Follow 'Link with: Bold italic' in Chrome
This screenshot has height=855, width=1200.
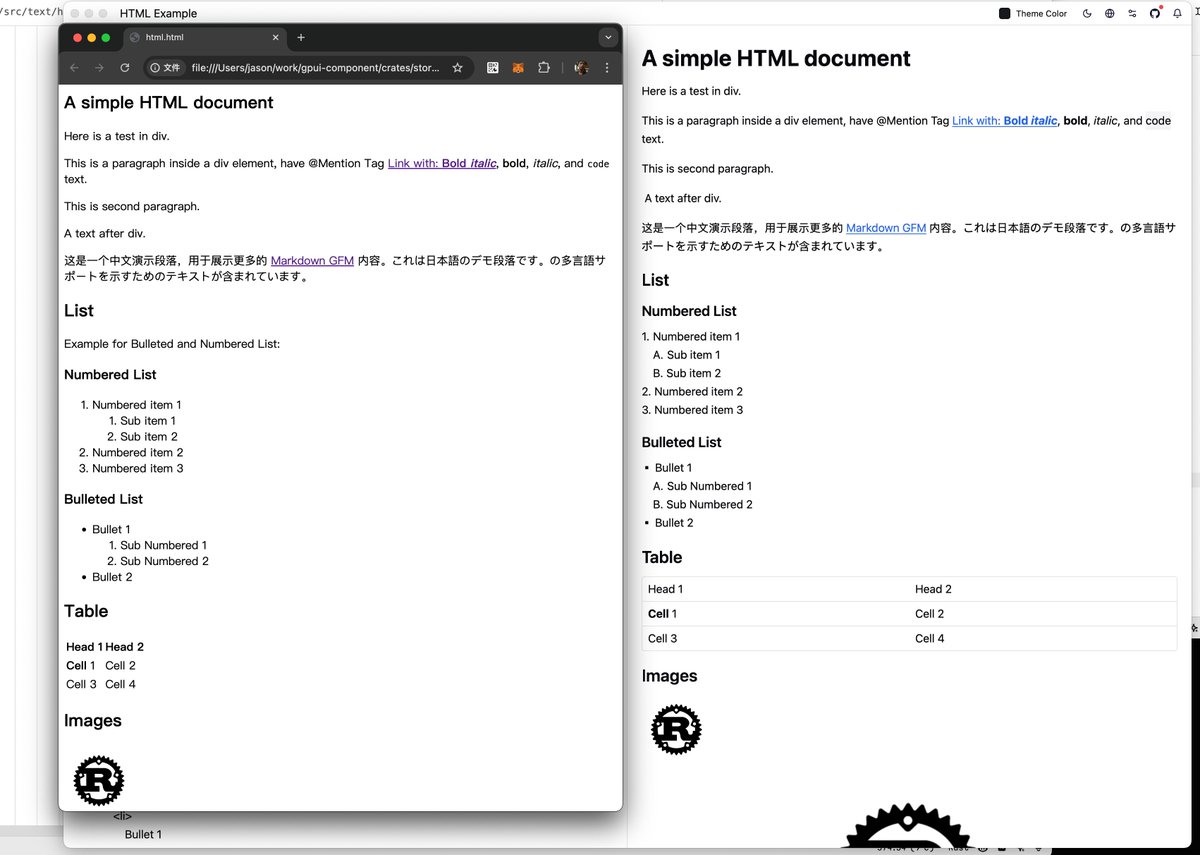pos(442,164)
